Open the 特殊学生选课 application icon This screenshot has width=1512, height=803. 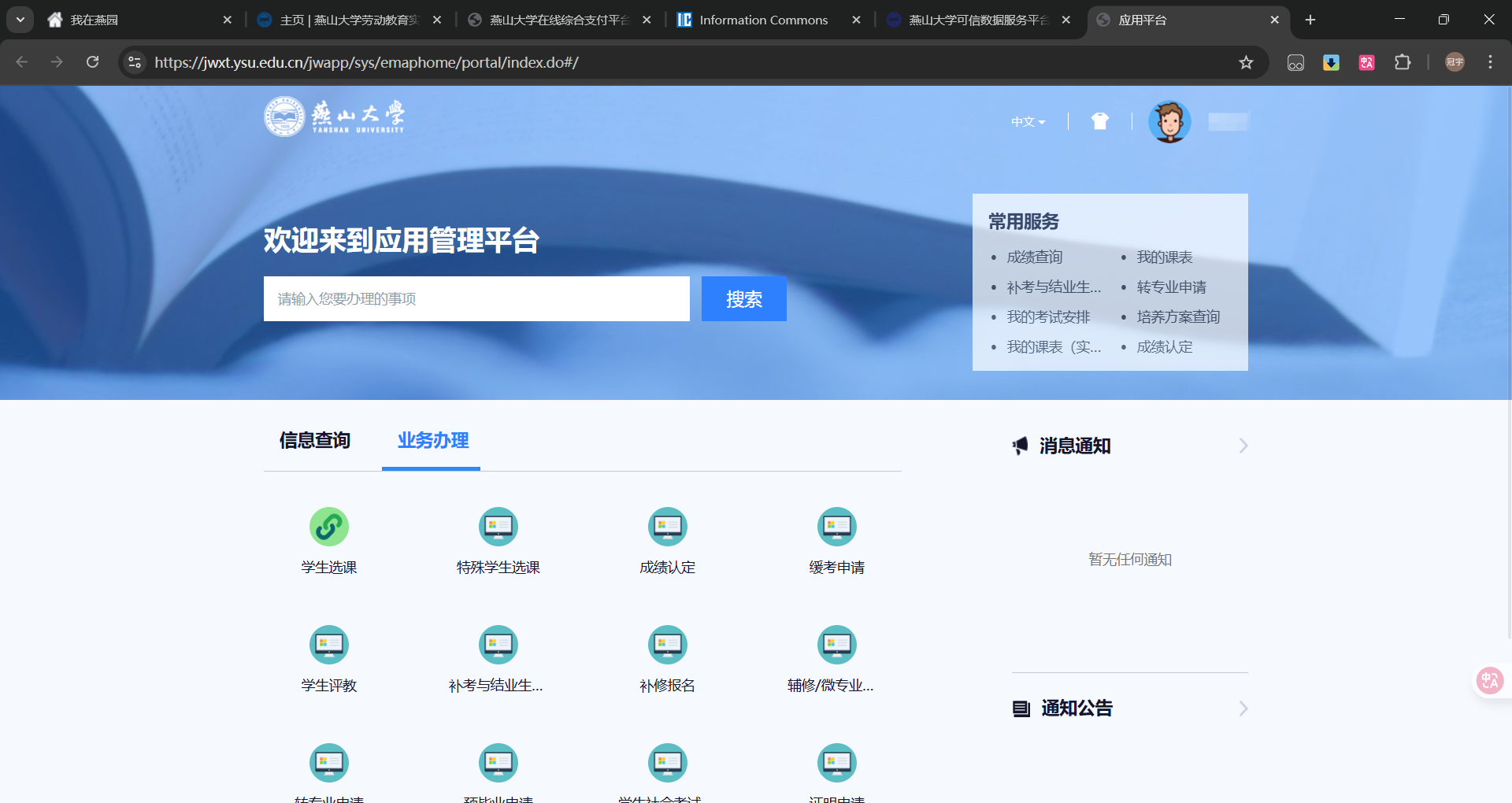(498, 527)
